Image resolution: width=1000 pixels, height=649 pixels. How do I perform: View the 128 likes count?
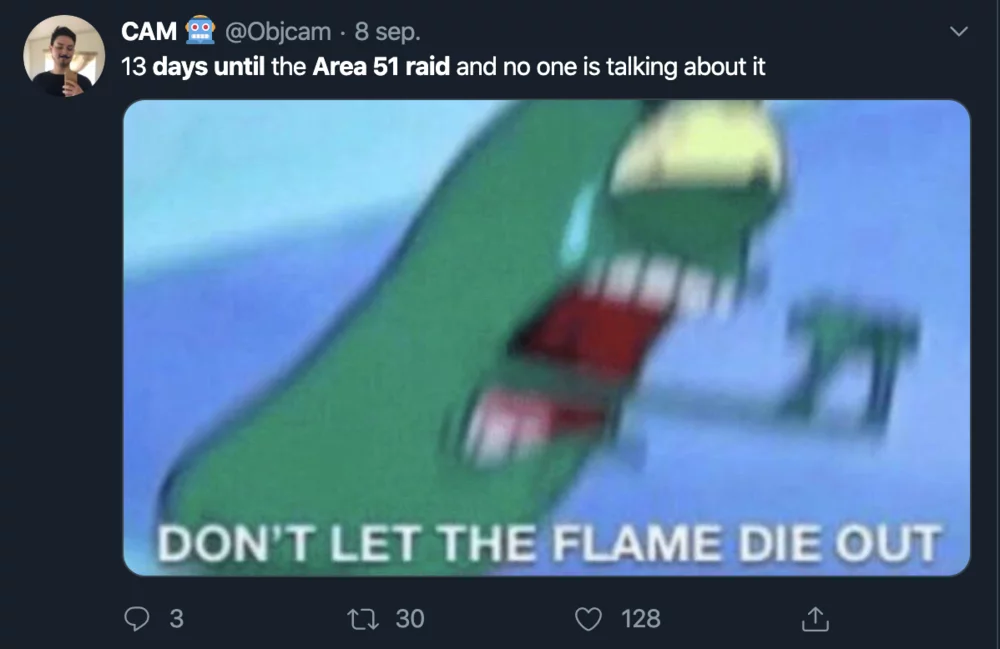point(640,618)
